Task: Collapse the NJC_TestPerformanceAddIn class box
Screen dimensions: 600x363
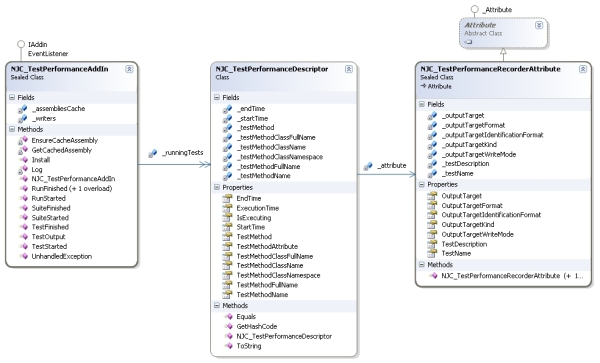Action: 129,69
